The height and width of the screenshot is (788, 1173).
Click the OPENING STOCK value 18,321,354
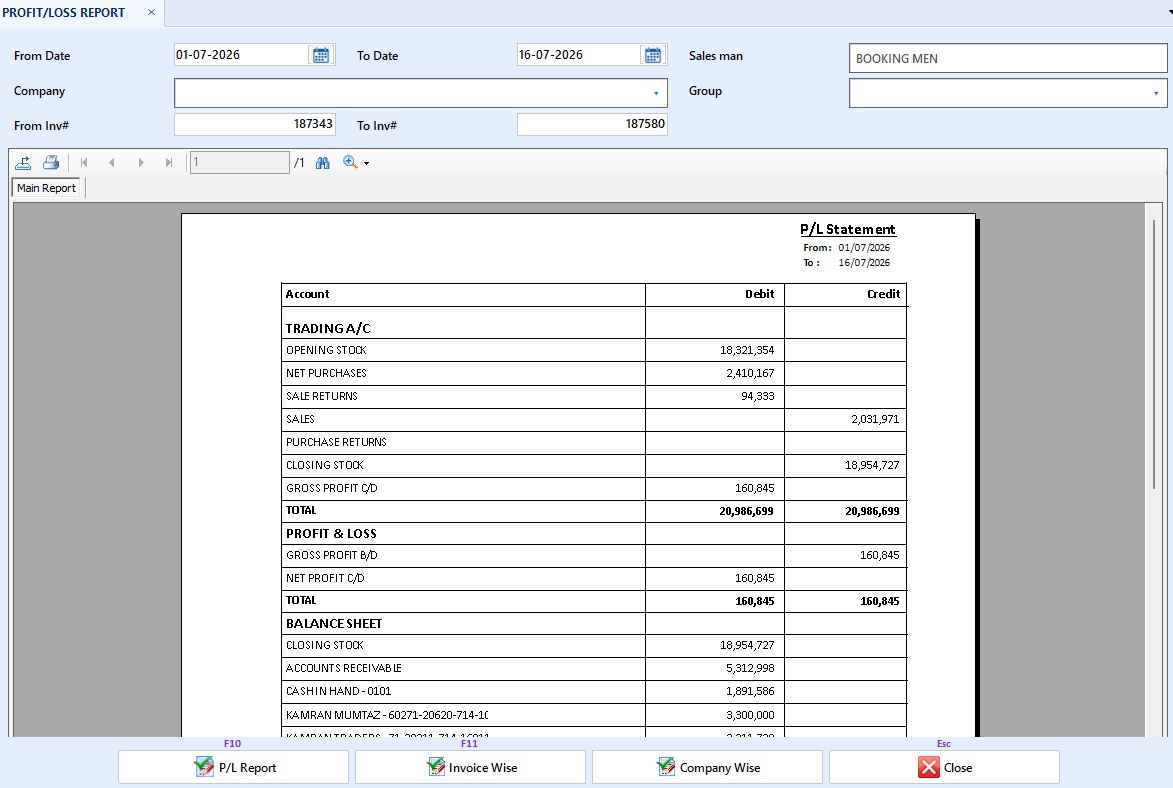tap(747, 350)
